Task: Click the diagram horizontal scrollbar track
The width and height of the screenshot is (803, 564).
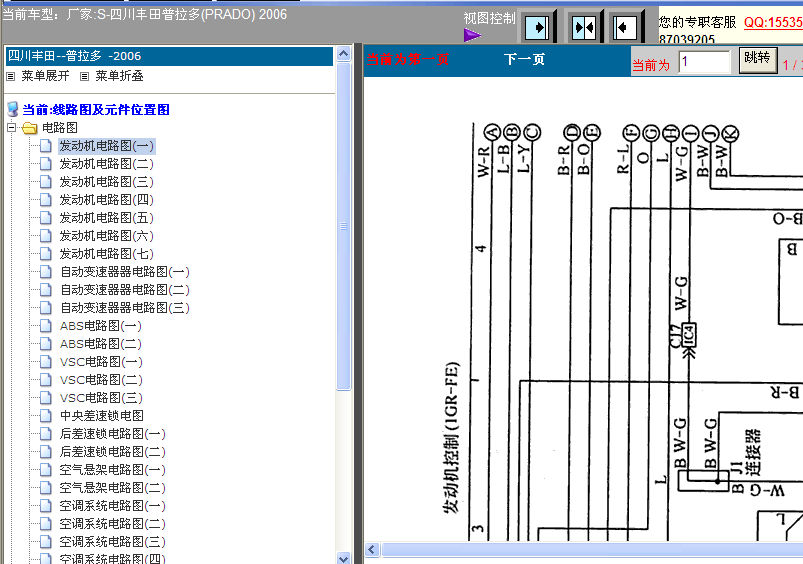Action: 591,550
